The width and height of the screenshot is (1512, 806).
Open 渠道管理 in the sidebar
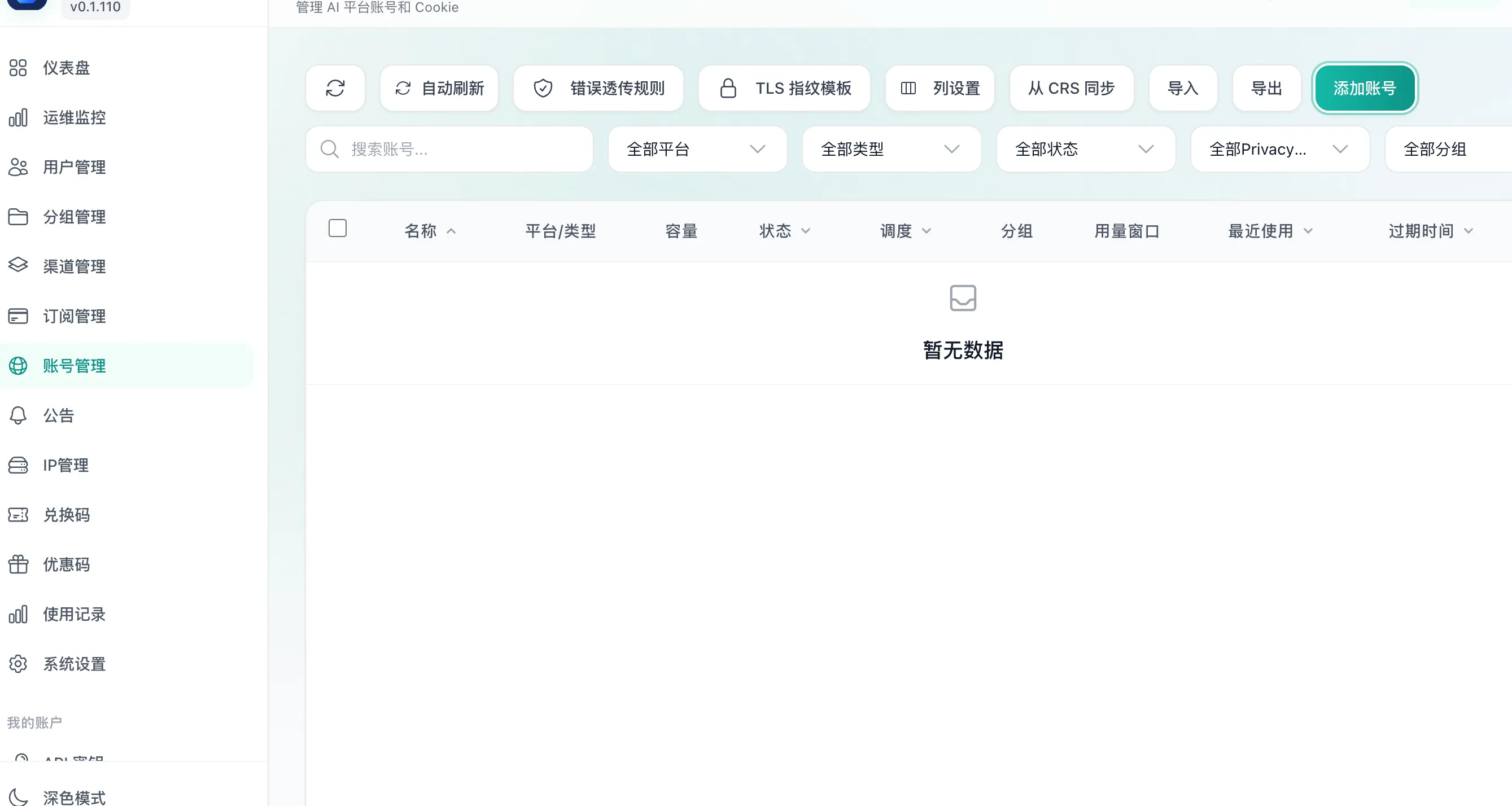click(74, 266)
